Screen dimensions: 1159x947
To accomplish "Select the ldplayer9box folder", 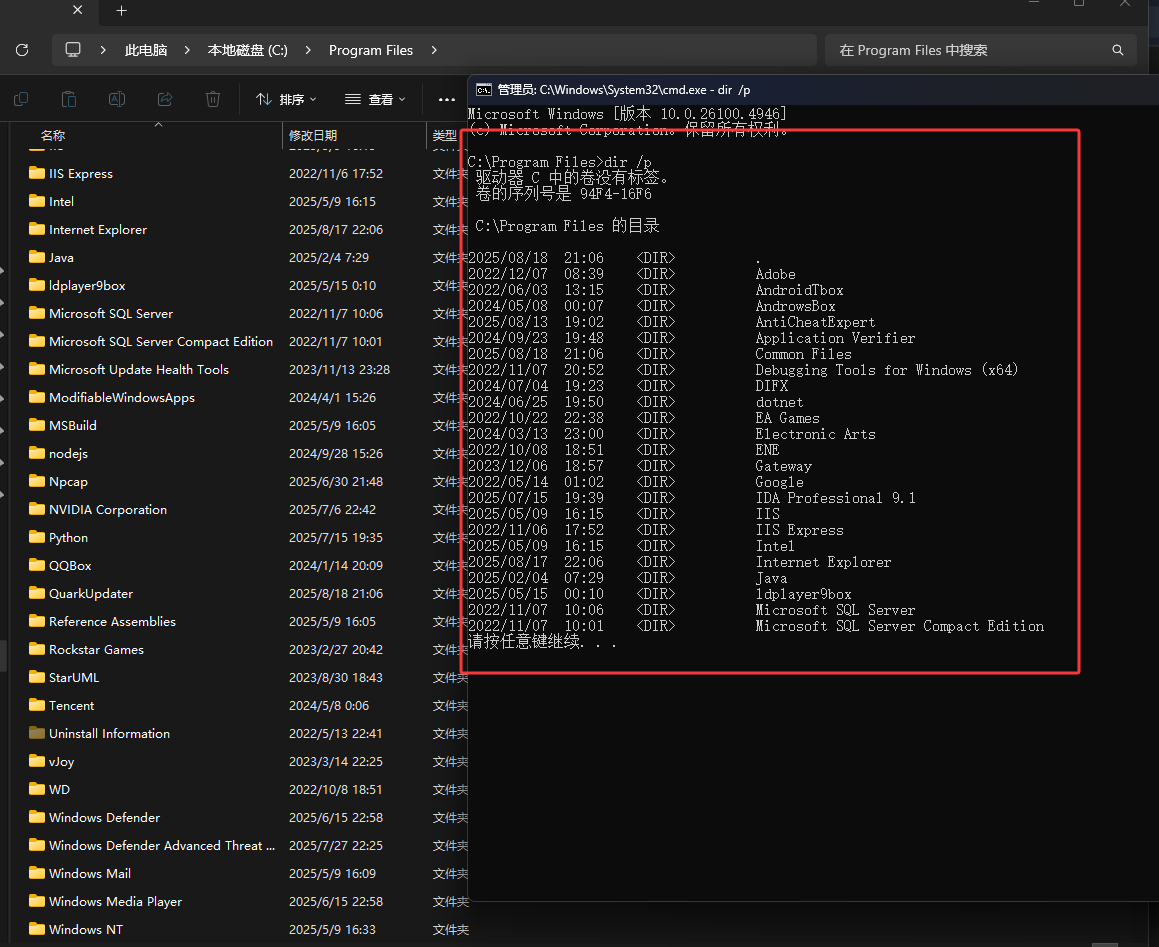I will pyautogui.click(x=87, y=285).
